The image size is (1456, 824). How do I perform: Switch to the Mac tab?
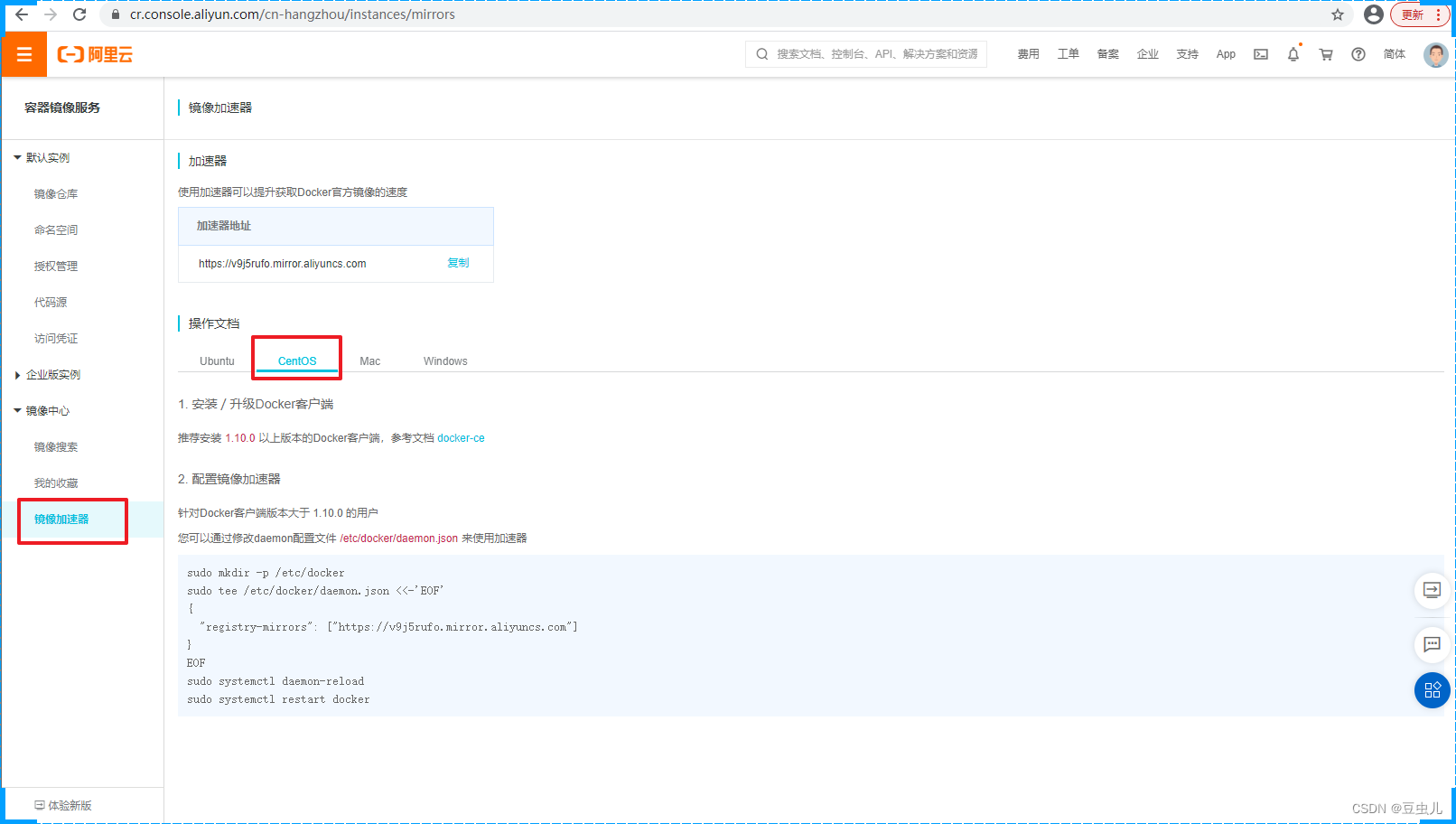370,360
